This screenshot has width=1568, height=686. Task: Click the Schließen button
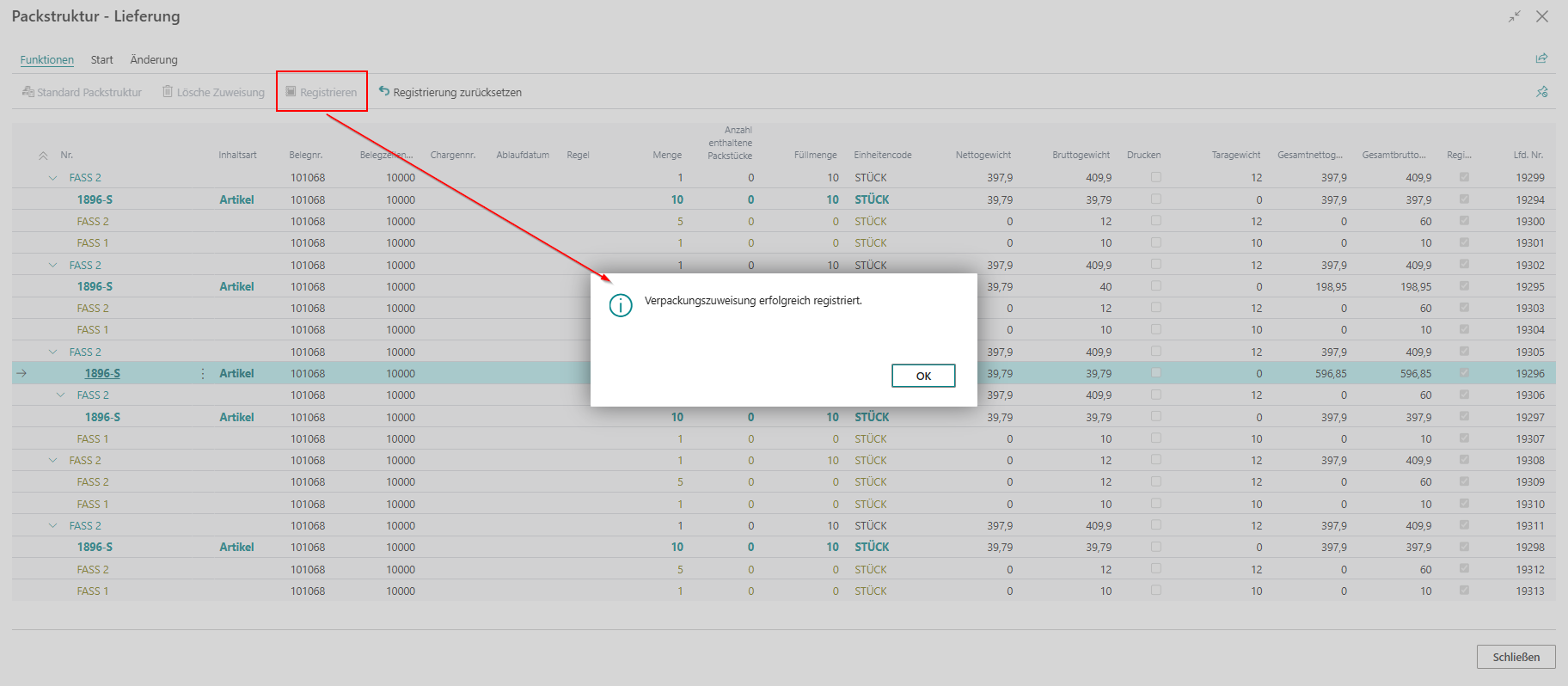[1516, 657]
